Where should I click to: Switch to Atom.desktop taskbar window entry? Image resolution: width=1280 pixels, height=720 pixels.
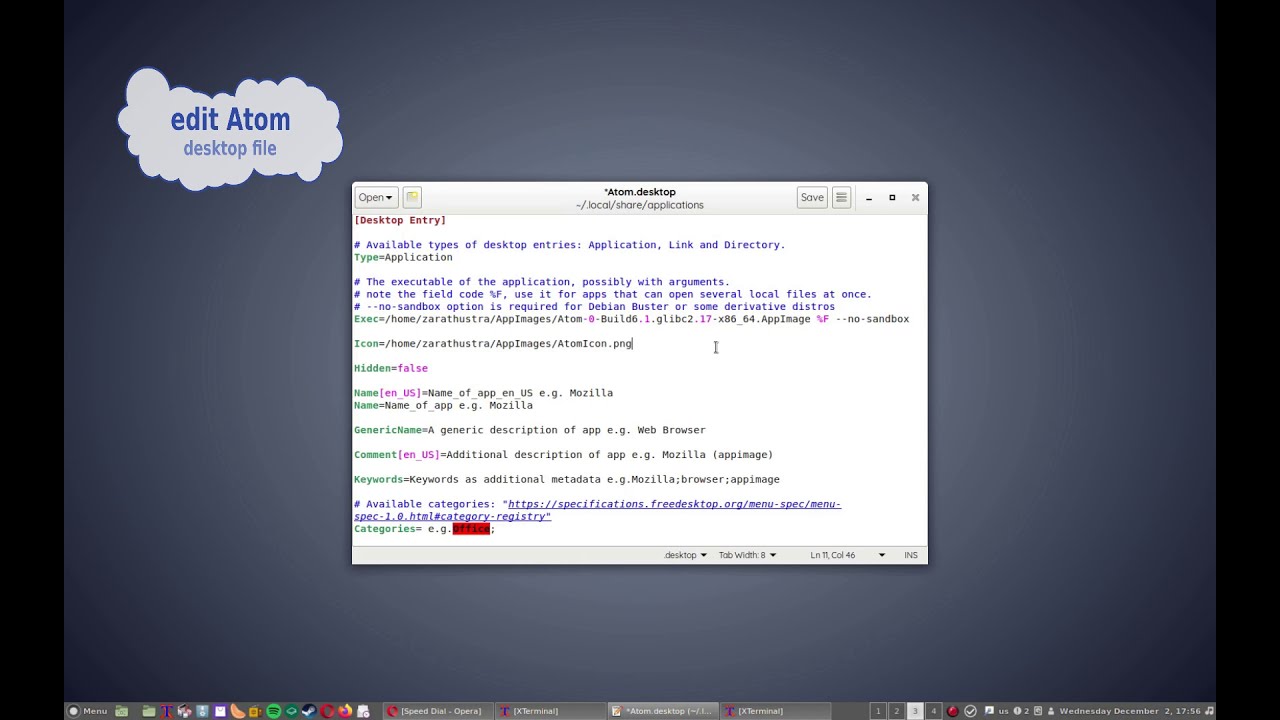tap(662, 711)
